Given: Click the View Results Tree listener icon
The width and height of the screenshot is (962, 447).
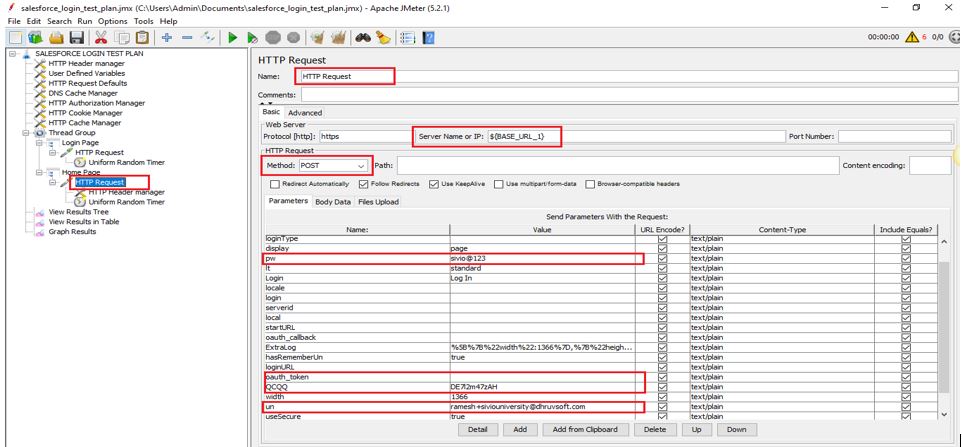Looking at the screenshot, I should click(x=40, y=212).
